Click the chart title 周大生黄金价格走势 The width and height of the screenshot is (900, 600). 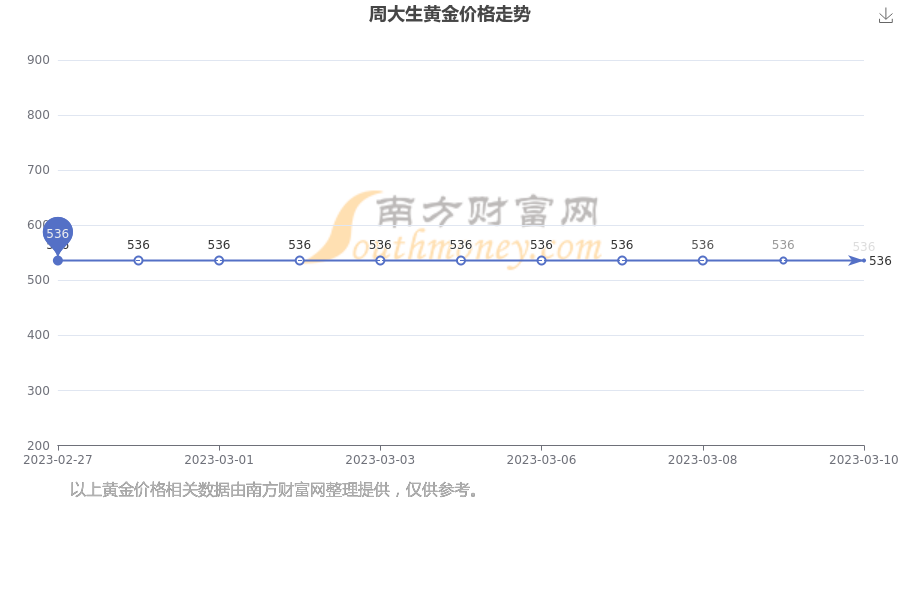[x=449, y=14]
